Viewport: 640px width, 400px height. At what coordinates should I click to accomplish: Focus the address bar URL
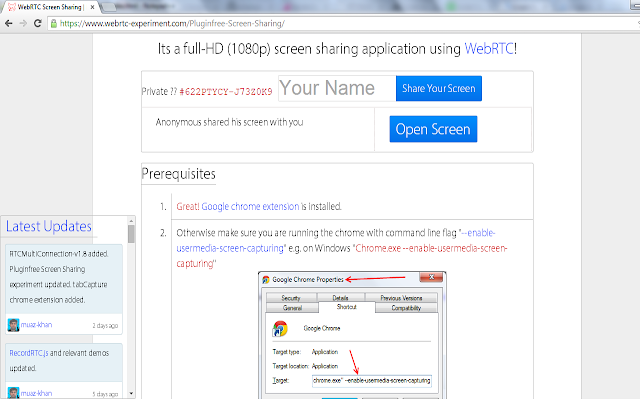pos(172,24)
